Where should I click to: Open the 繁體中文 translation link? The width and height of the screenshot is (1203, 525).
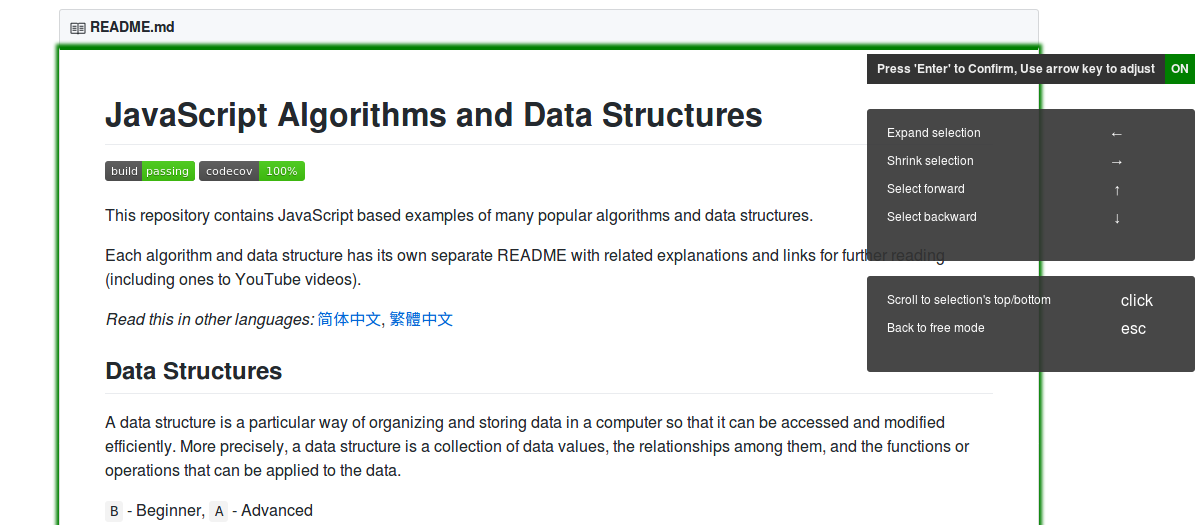coord(421,320)
